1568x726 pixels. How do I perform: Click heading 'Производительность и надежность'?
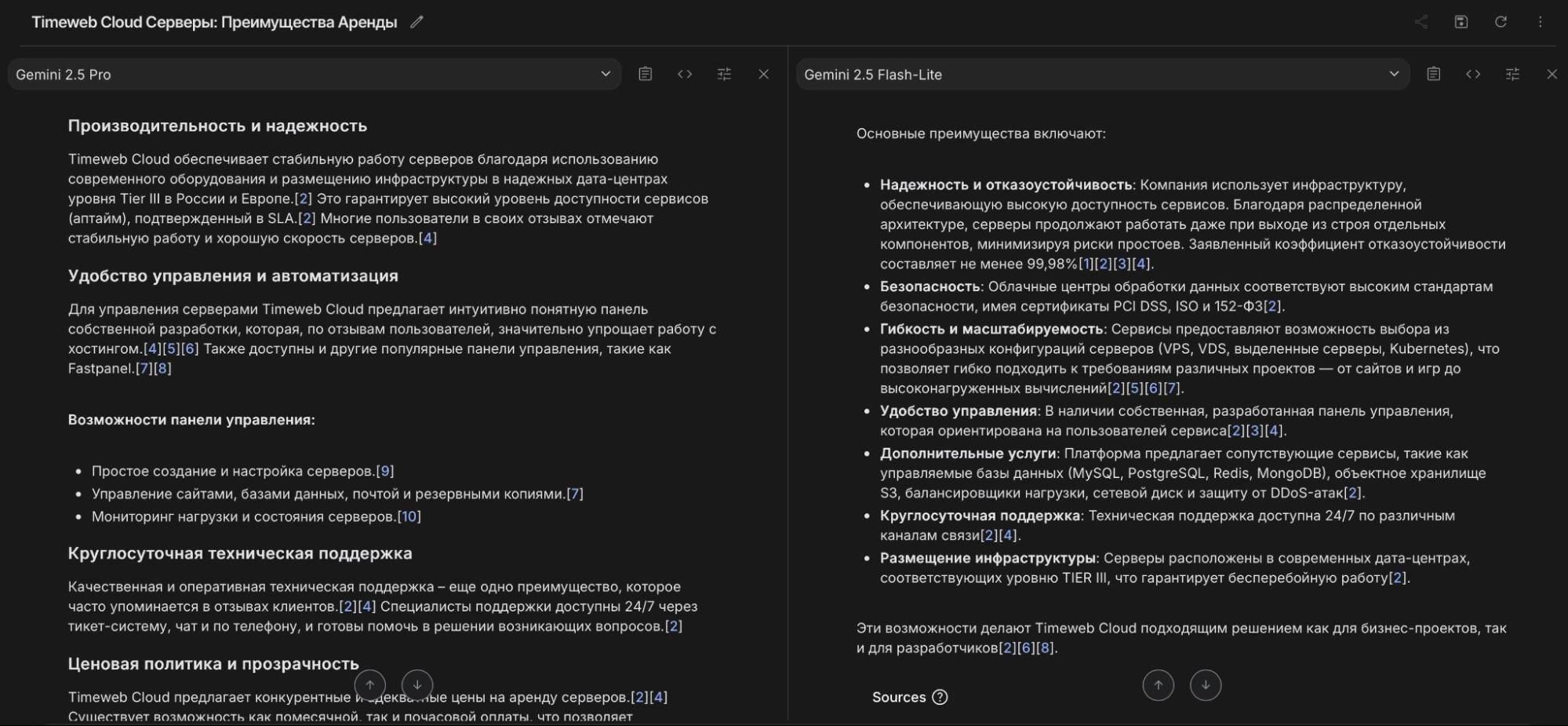pos(217,126)
